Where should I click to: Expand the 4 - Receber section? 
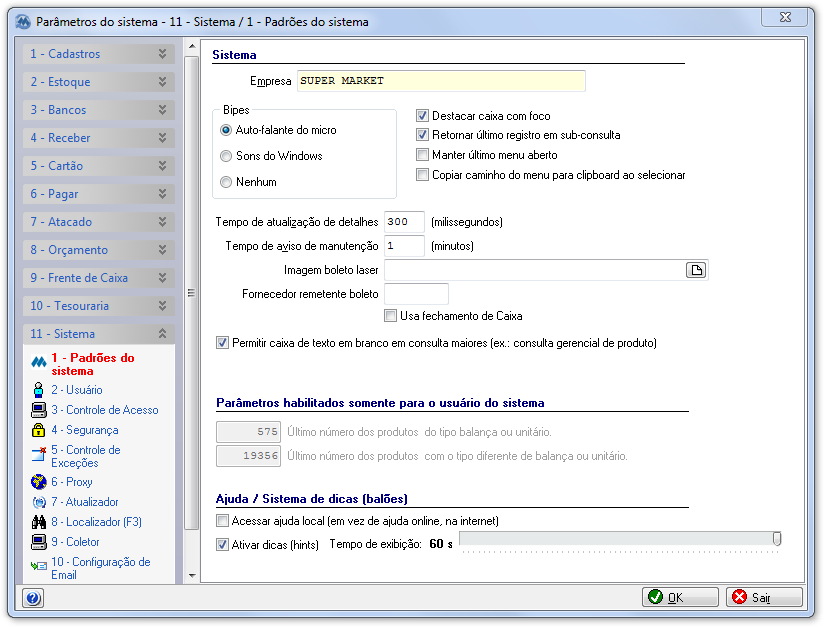pos(98,138)
